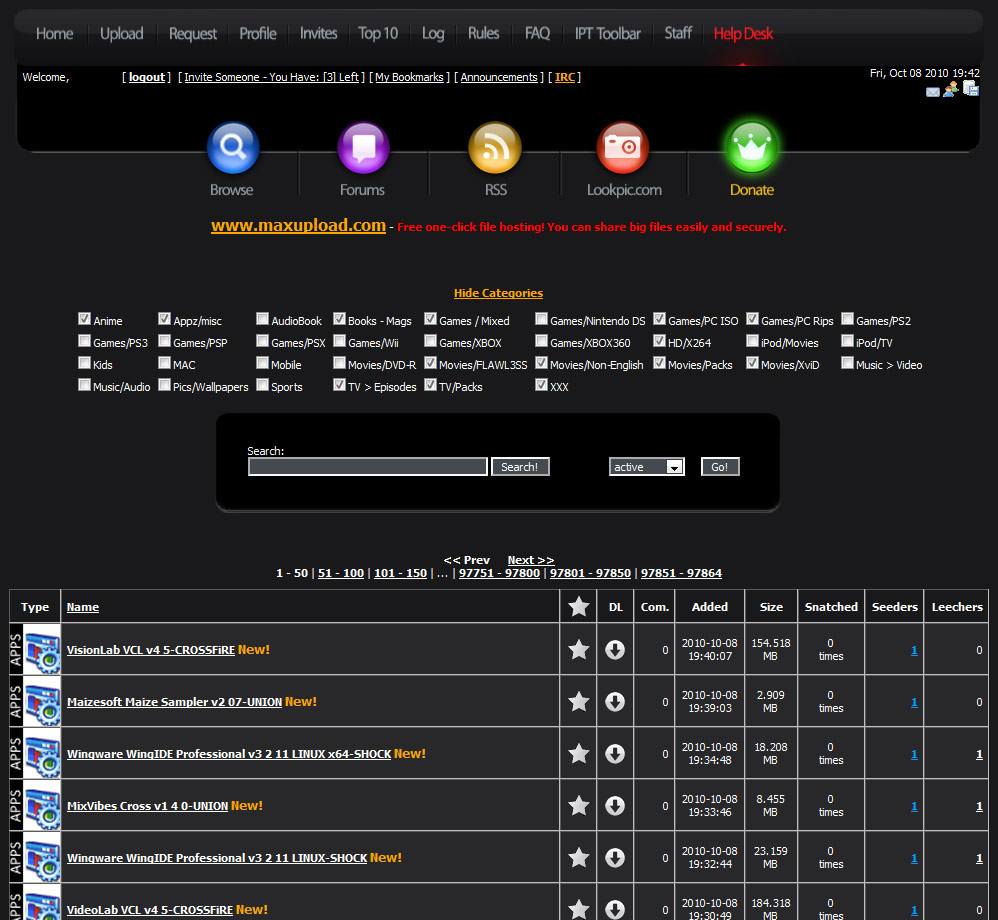Open the Home menu item
The image size is (998, 920).
coord(54,33)
